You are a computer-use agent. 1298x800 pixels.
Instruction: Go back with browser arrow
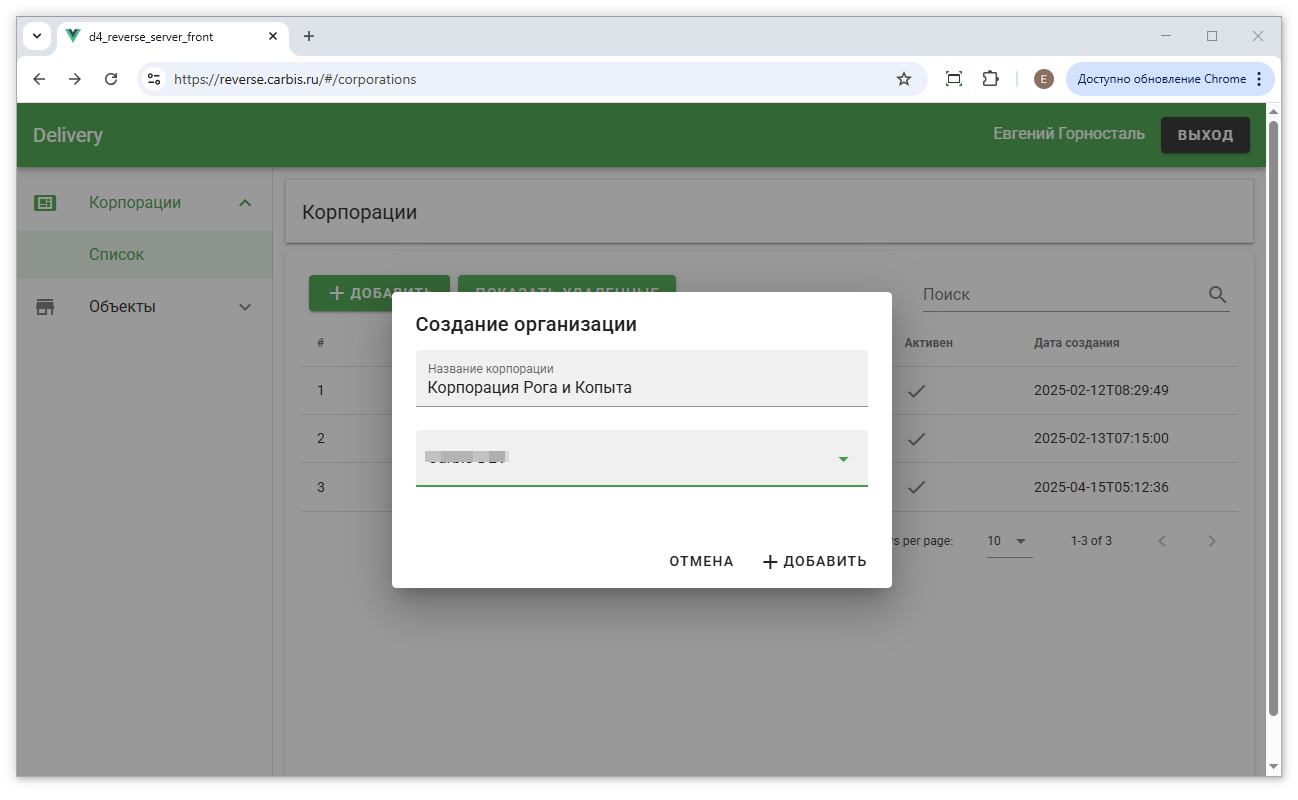(39, 79)
